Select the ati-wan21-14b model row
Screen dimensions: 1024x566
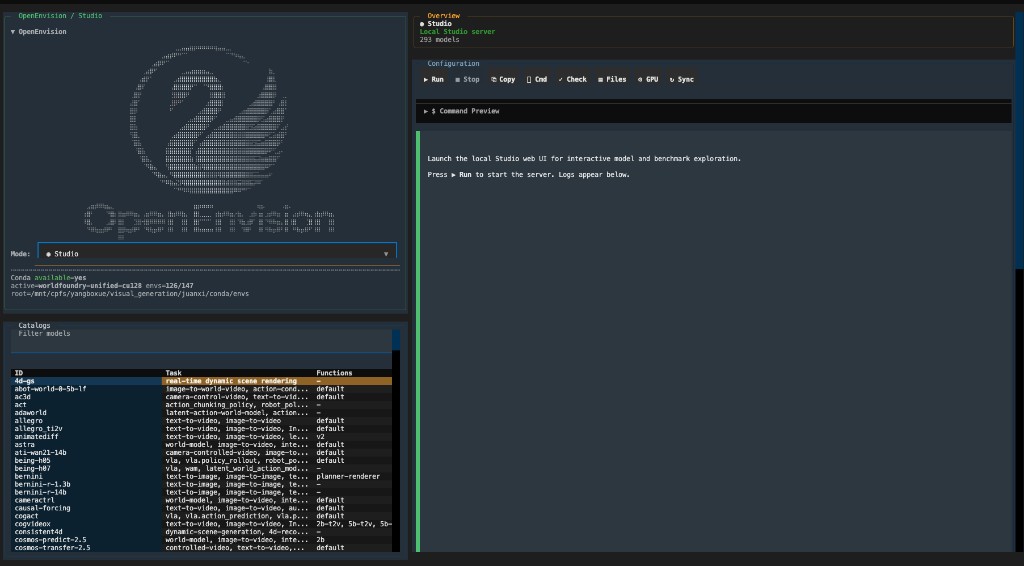click(202, 452)
